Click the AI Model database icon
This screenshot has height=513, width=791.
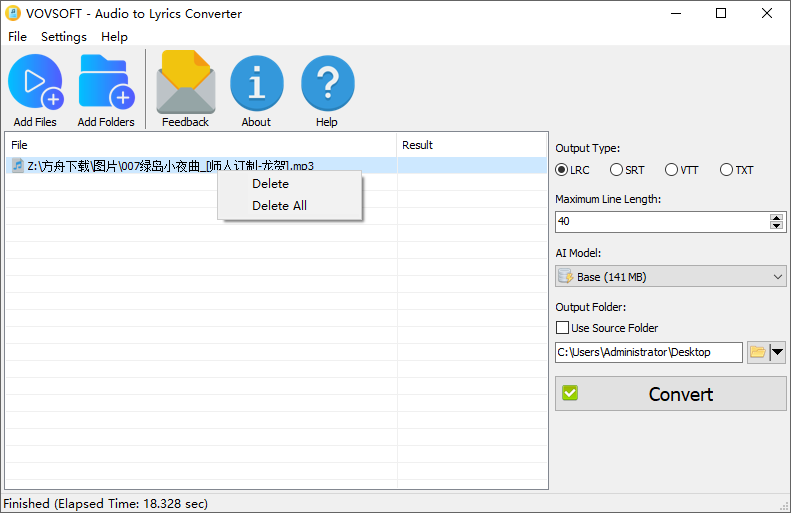(x=566, y=276)
